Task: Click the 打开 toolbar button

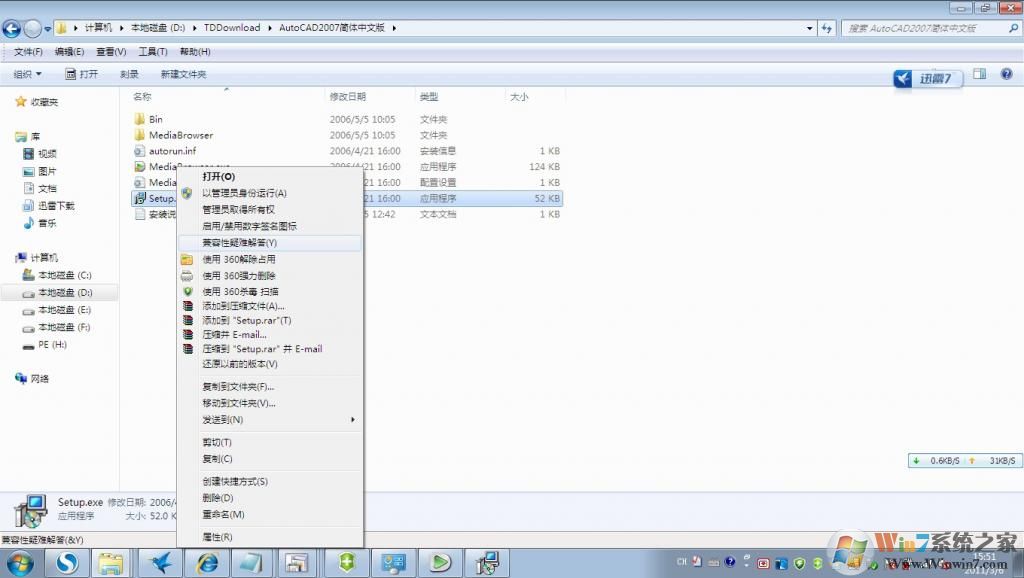Action: (x=82, y=74)
